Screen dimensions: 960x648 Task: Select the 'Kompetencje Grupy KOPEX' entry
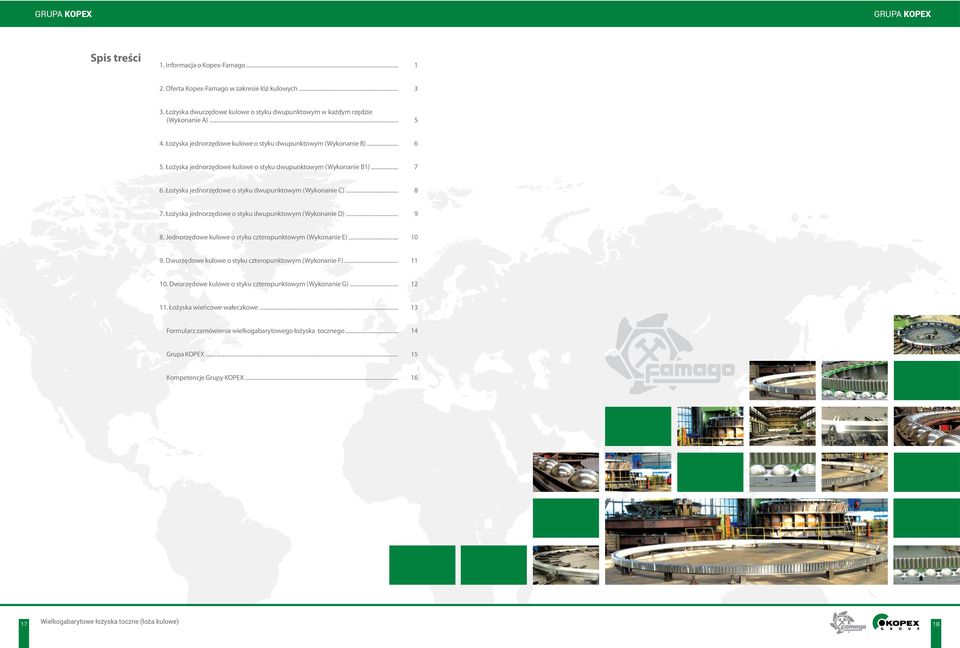coord(292,378)
